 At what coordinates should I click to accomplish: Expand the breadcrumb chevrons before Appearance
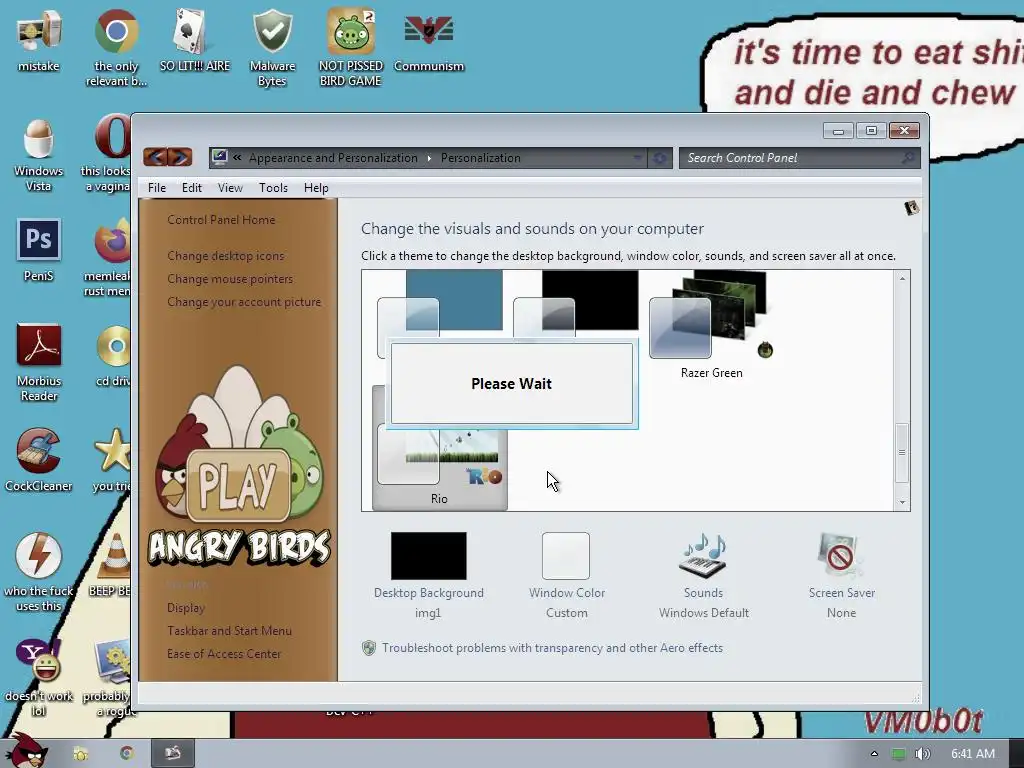pos(237,157)
